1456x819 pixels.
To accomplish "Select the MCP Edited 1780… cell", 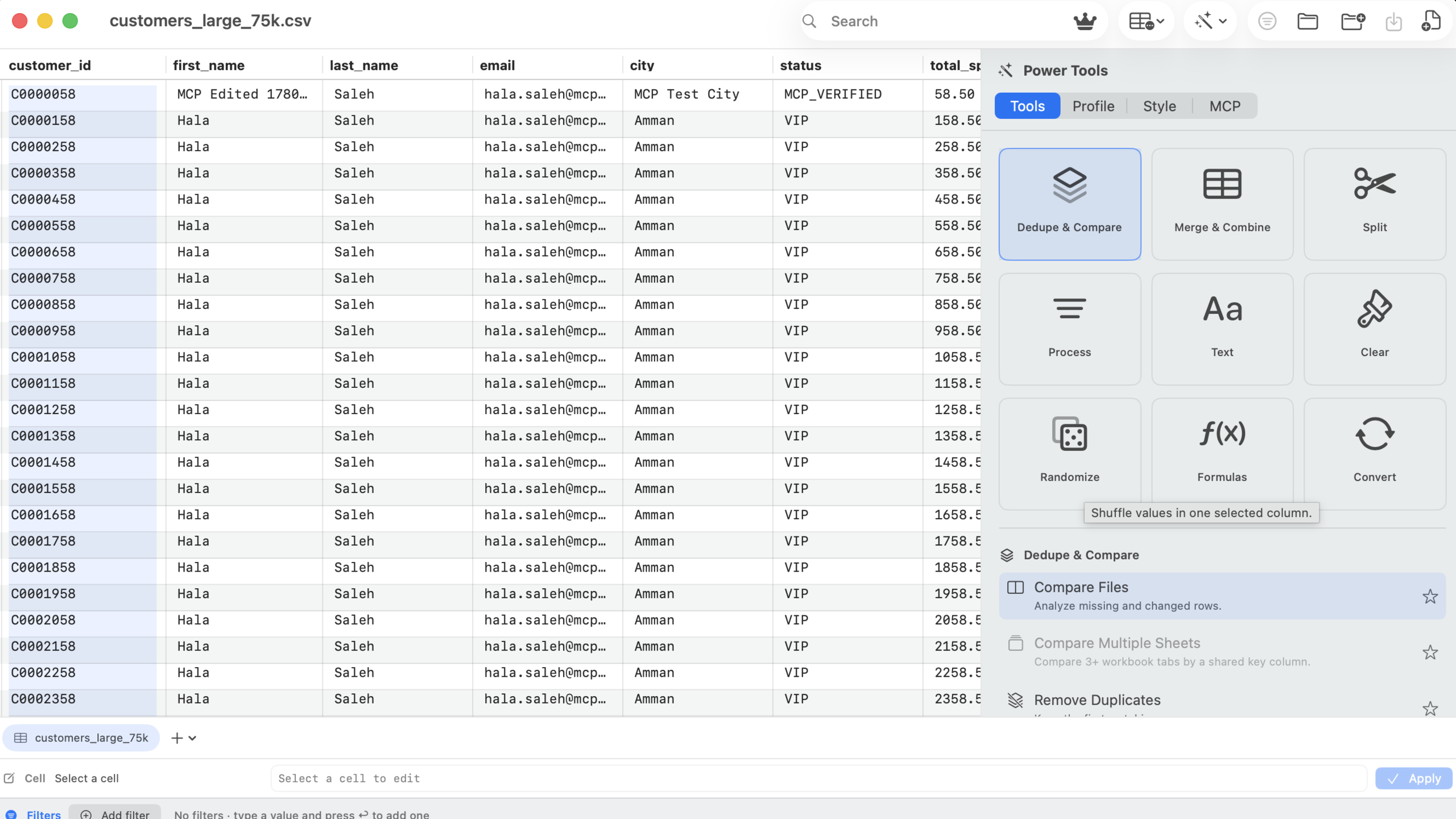I will pyautogui.click(x=244, y=94).
